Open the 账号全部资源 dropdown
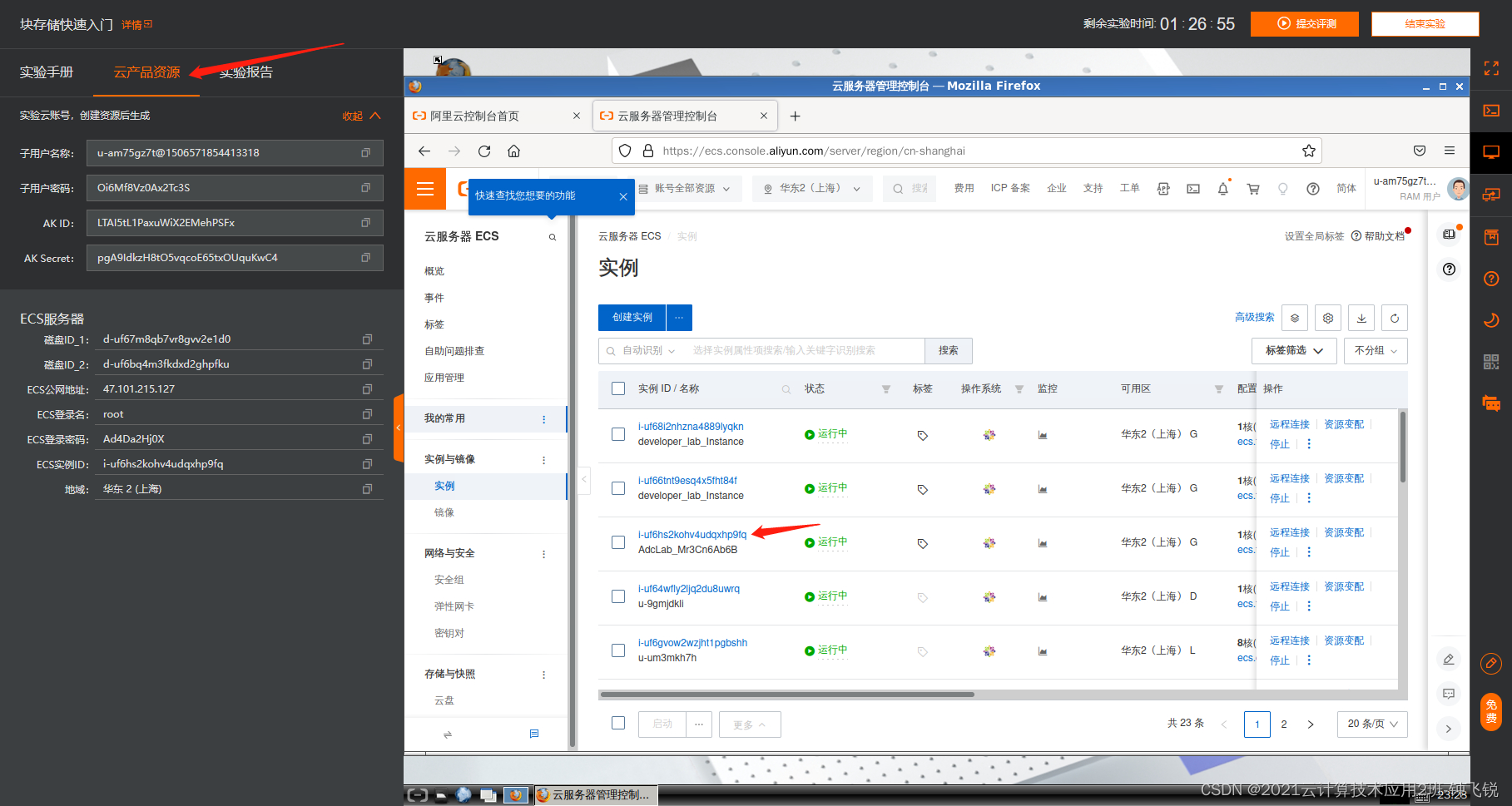The width and height of the screenshot is (1512, 806). click(684, 189)
